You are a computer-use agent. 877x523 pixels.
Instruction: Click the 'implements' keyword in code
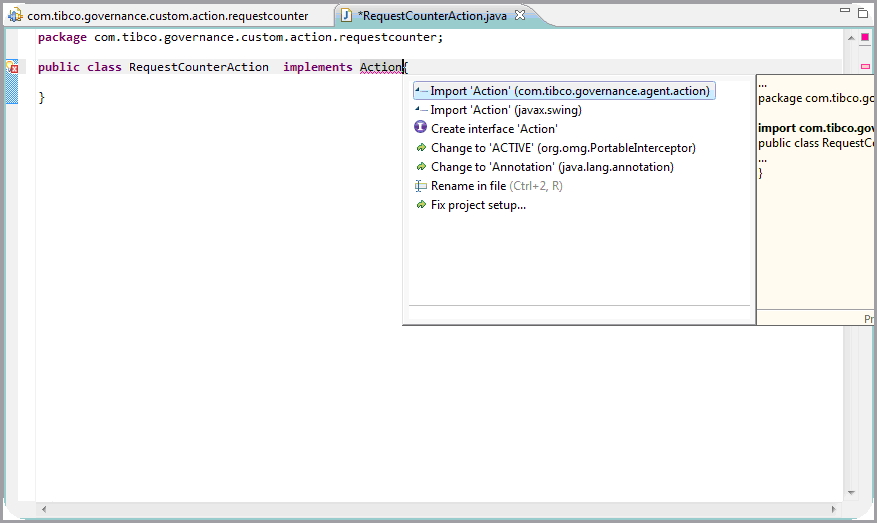pos(318,67)
